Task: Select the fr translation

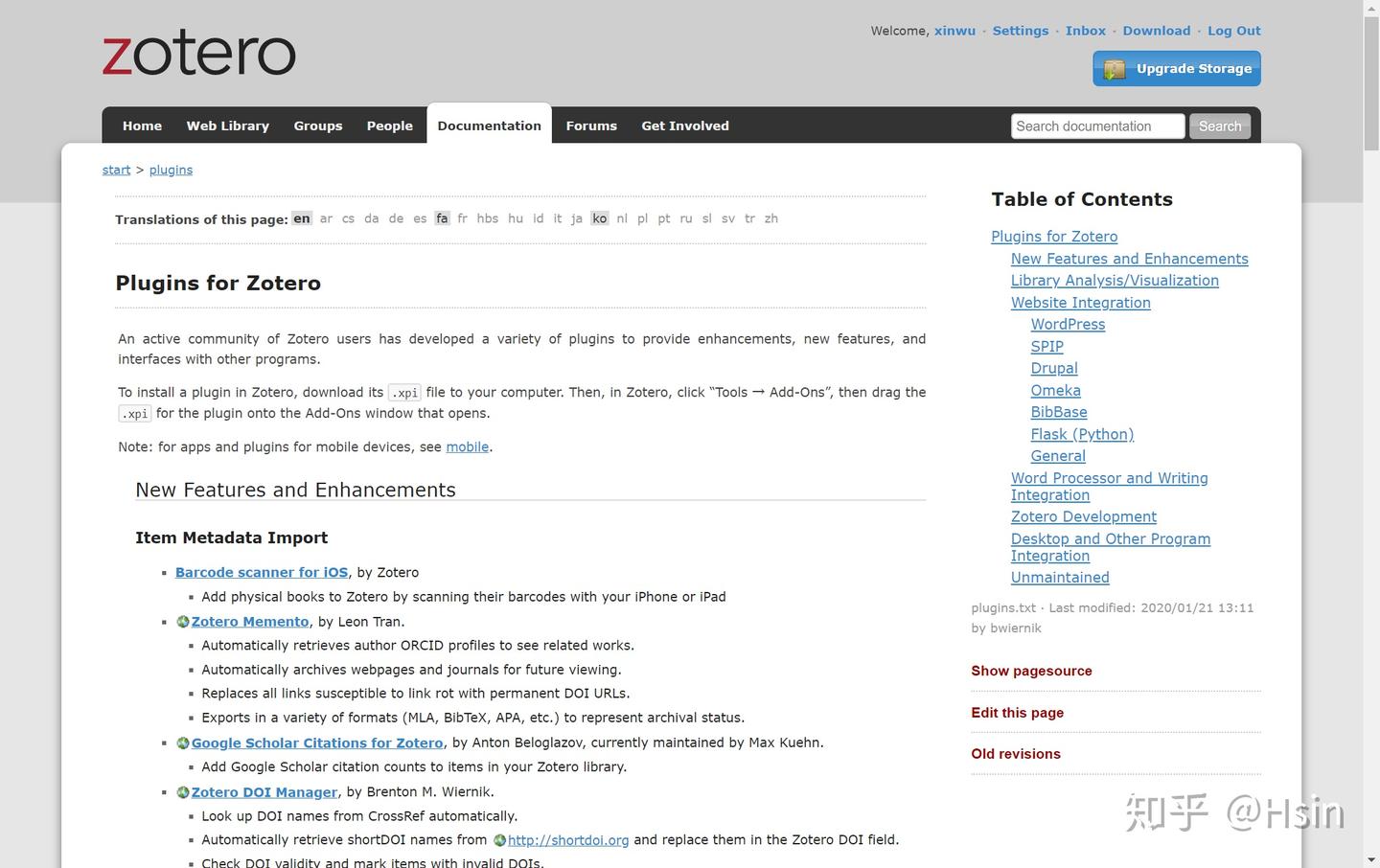Action: 463,218
